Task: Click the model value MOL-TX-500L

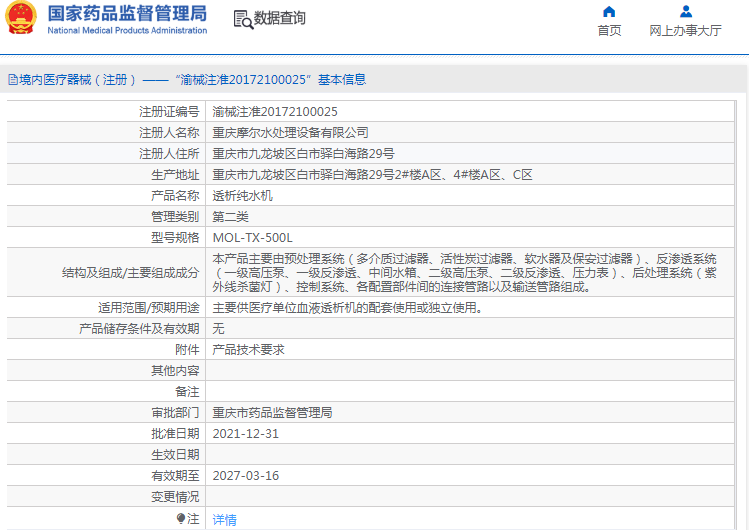Action: pyautogui.click(x=252, y=238)
